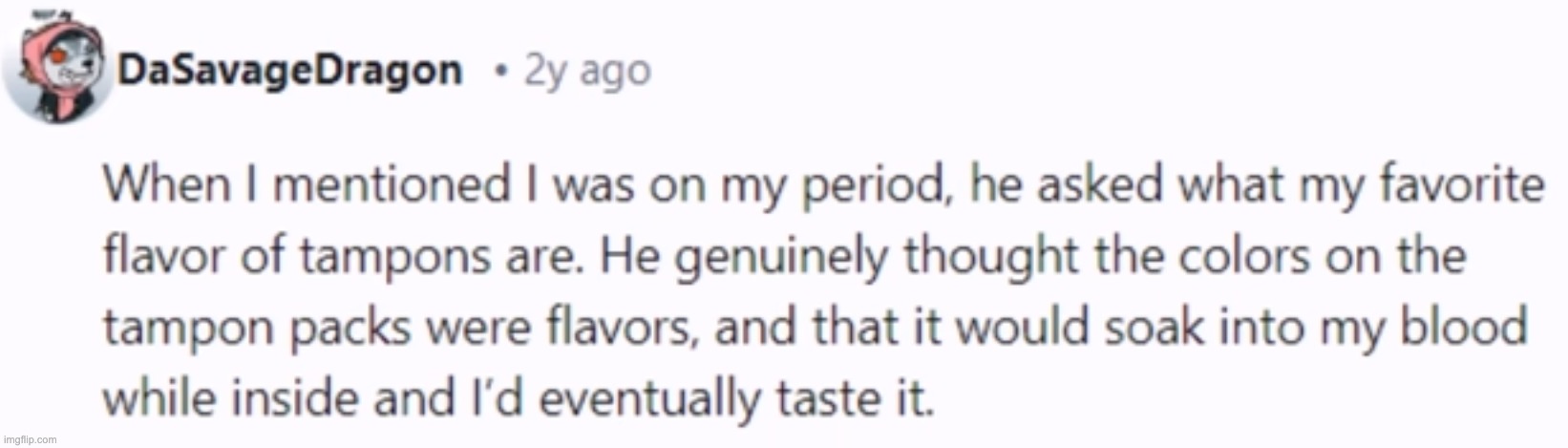
Task: Click the bullet separator before "2y ago"
Action: pos(500,72)
